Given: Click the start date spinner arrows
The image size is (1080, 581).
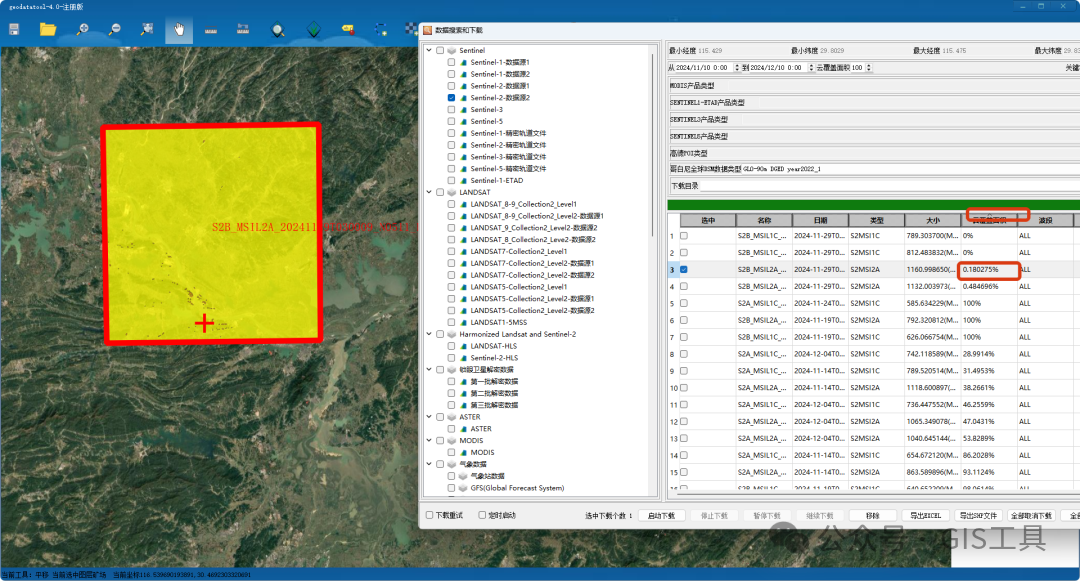Looking at the screenshot, I should (x=737, y=67).
